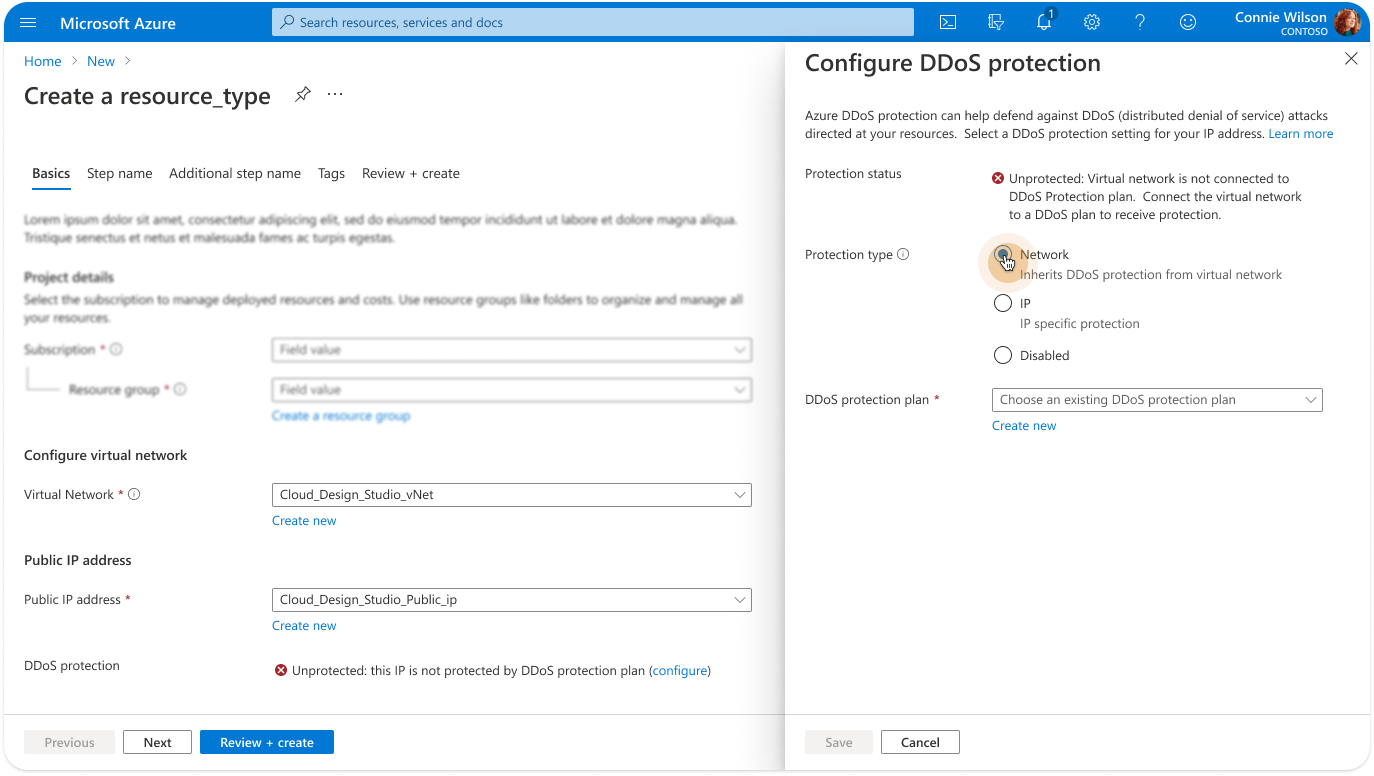Click the blue Review + create button
The image size is (1374, 776).
click(x=267, y=742)
